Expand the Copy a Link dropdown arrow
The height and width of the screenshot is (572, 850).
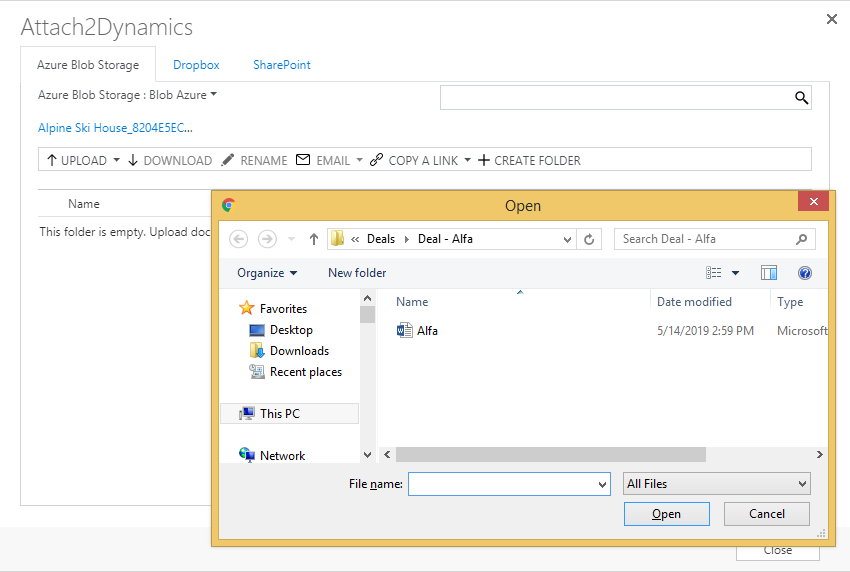pos(467,160)
